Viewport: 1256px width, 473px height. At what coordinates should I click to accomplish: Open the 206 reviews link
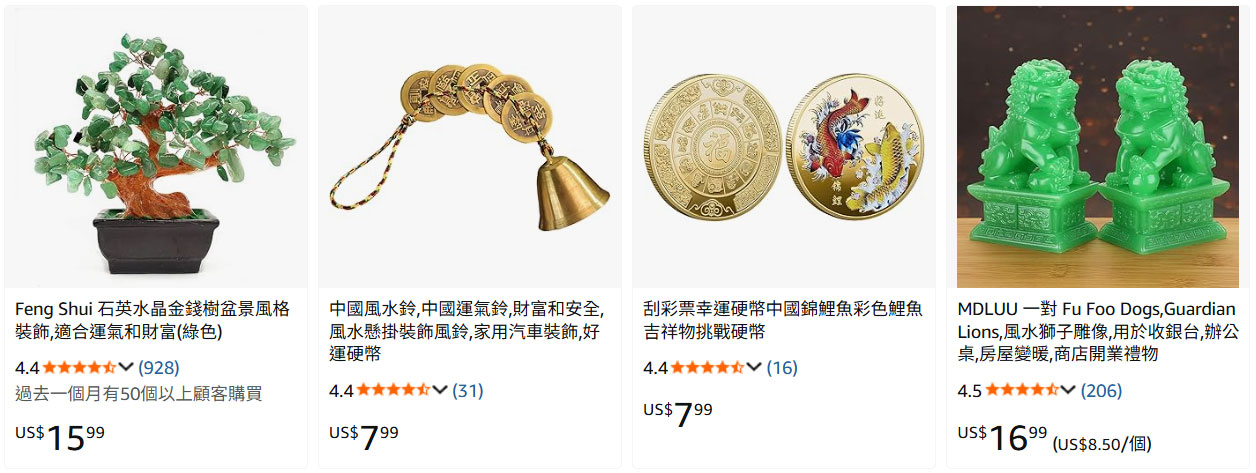pos(1101,390)
